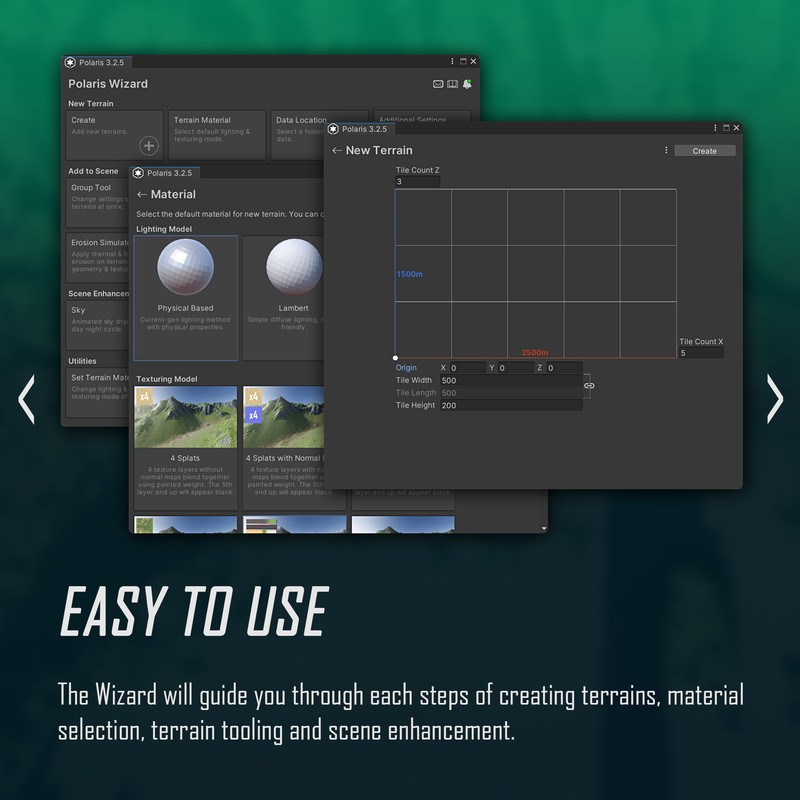Open the Data Location card in Wizard

tap(298, 135)
